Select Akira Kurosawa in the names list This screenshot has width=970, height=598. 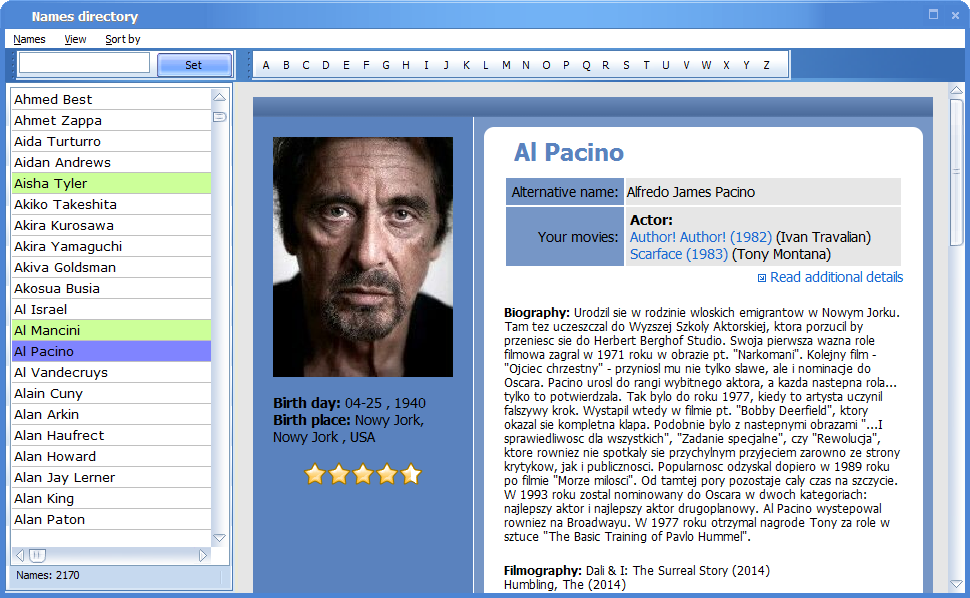64,225
